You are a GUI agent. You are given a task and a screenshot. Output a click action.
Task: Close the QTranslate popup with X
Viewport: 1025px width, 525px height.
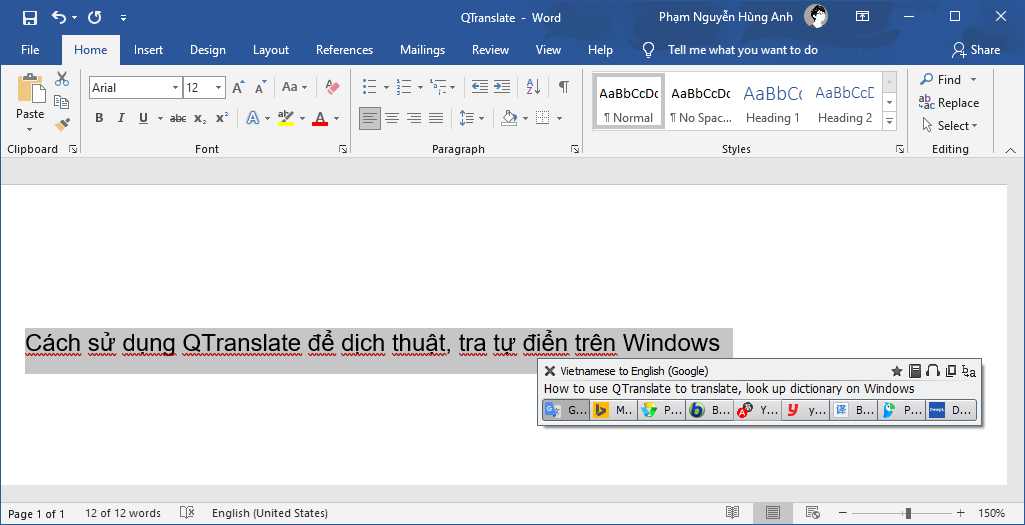coord(550,371)
